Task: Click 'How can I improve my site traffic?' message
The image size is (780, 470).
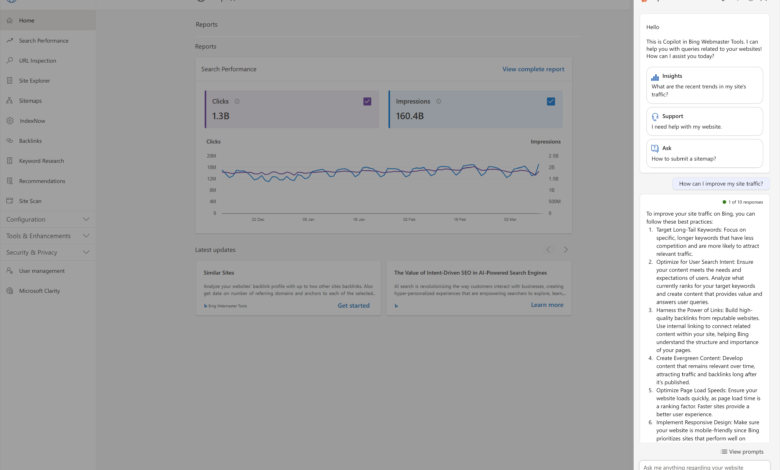Action: pyautogui.click(x=721, y=184)
